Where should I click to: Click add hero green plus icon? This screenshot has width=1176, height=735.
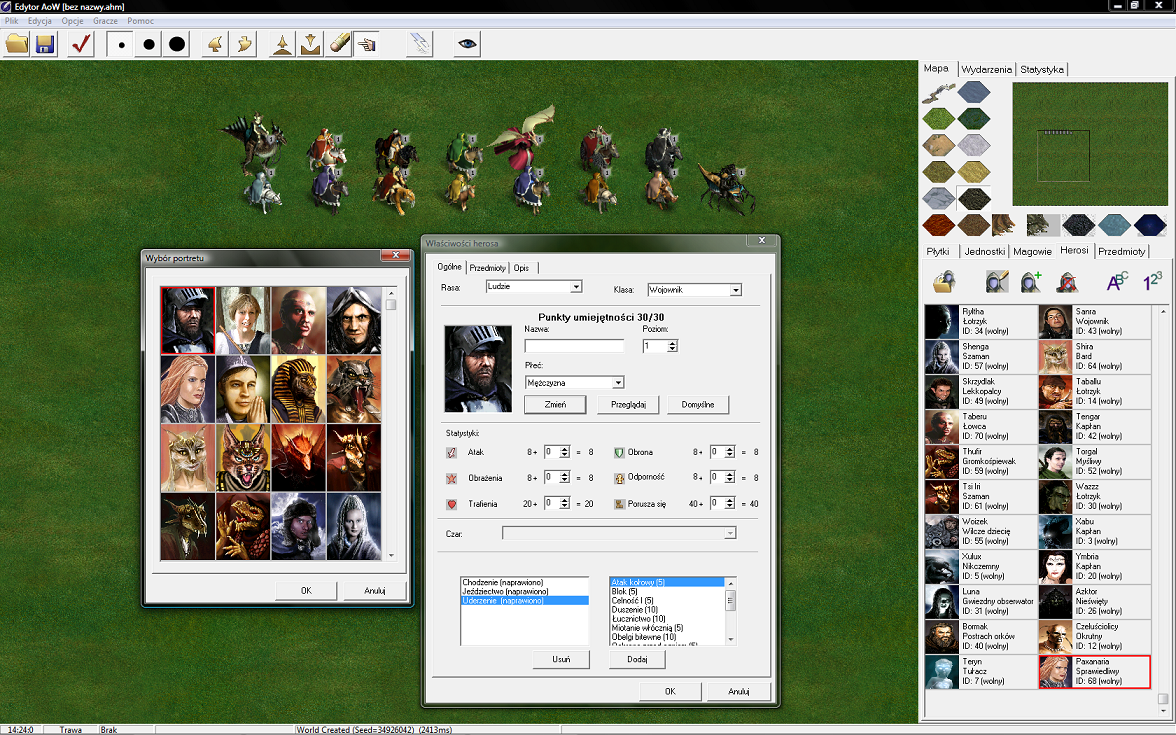pyautogui.click(x=1032, y=282)
